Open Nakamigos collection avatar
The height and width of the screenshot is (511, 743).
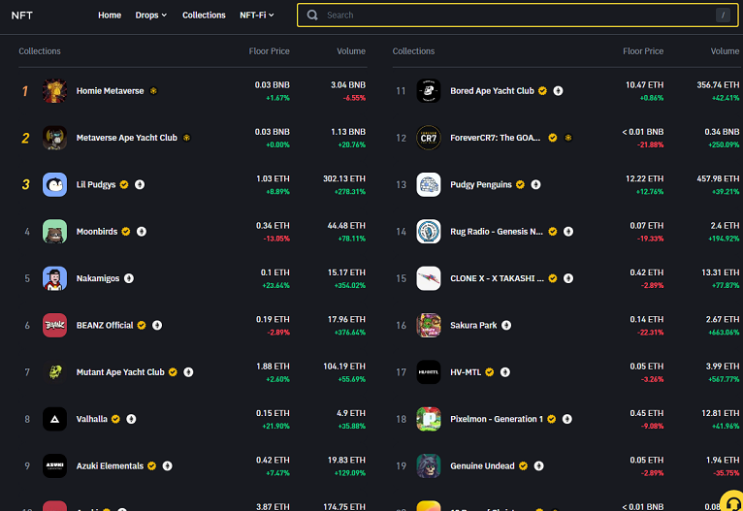pos(54,278)
